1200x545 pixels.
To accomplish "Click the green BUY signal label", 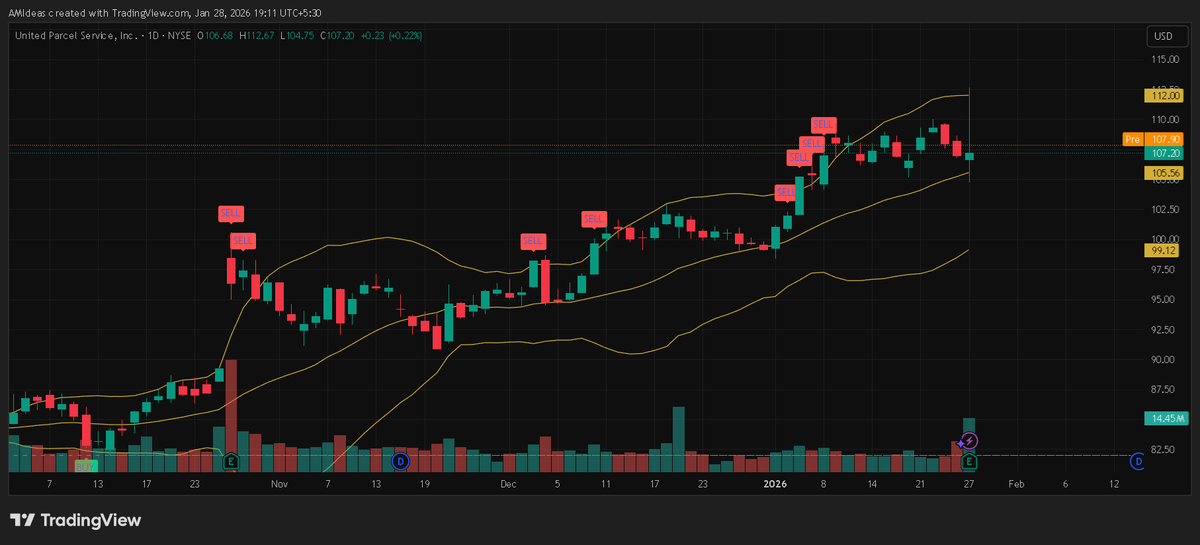I will pos(85,465).
